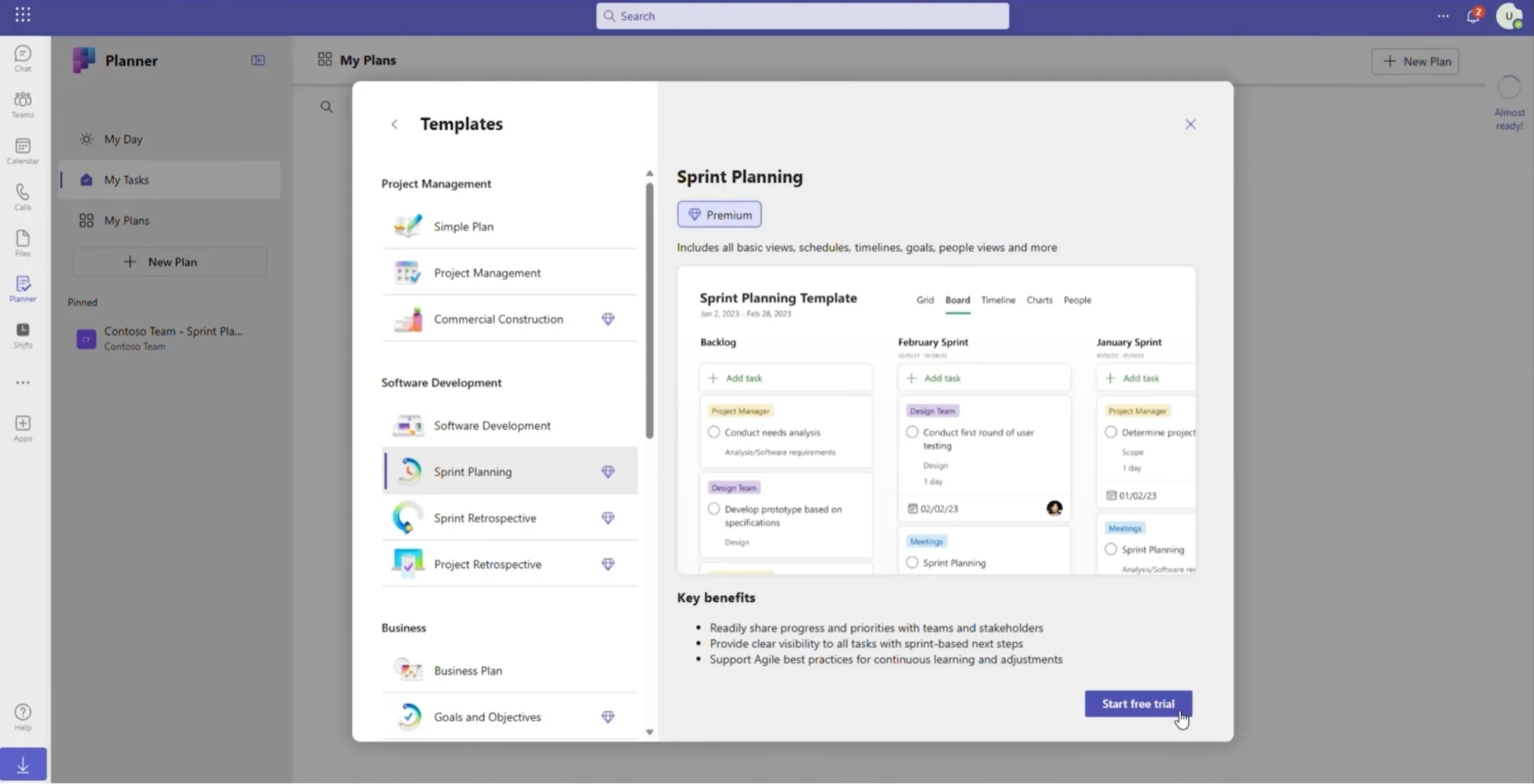Open the Files section
This screenshot has width=1534, height=784.
(22, 241)
